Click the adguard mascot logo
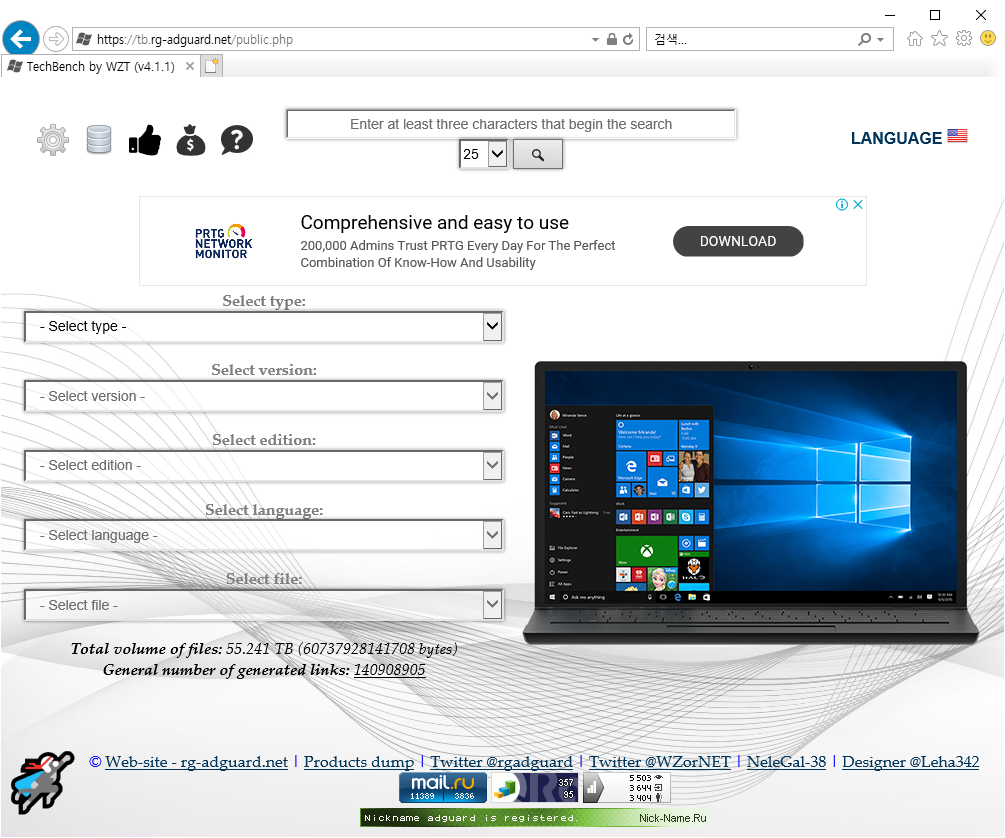The height and width of the screenshot is (838, 1005). (x=41, y=782)
